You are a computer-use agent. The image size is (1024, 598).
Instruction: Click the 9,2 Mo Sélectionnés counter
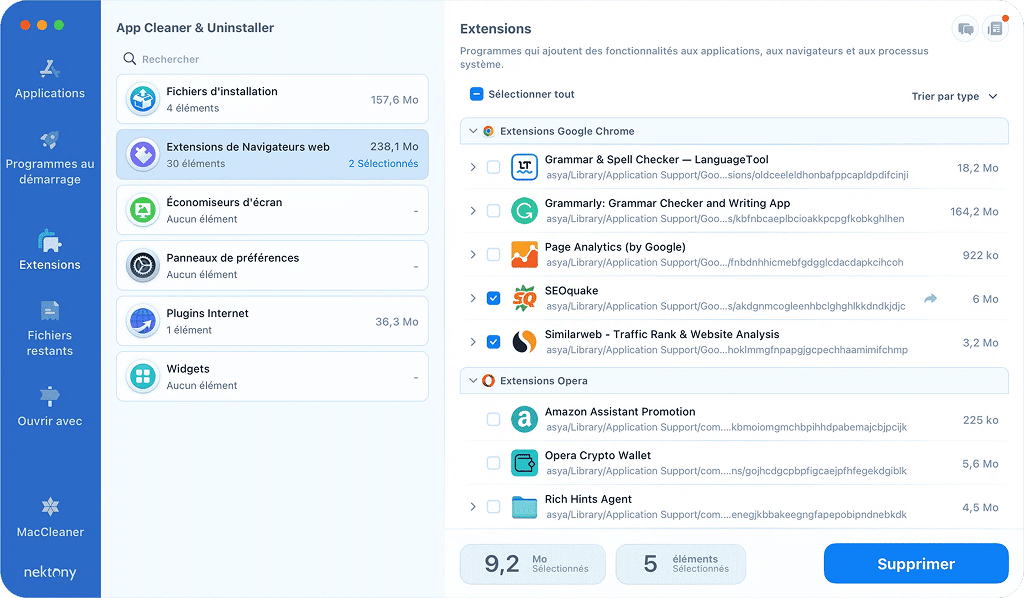[x=532, y=563]
